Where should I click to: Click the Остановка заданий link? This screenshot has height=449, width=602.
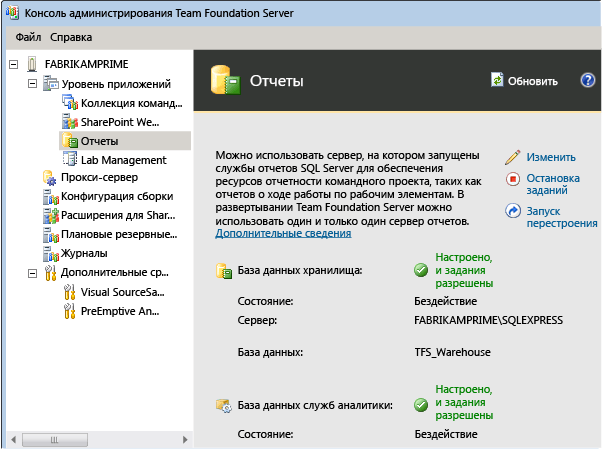tap(553, 184)
